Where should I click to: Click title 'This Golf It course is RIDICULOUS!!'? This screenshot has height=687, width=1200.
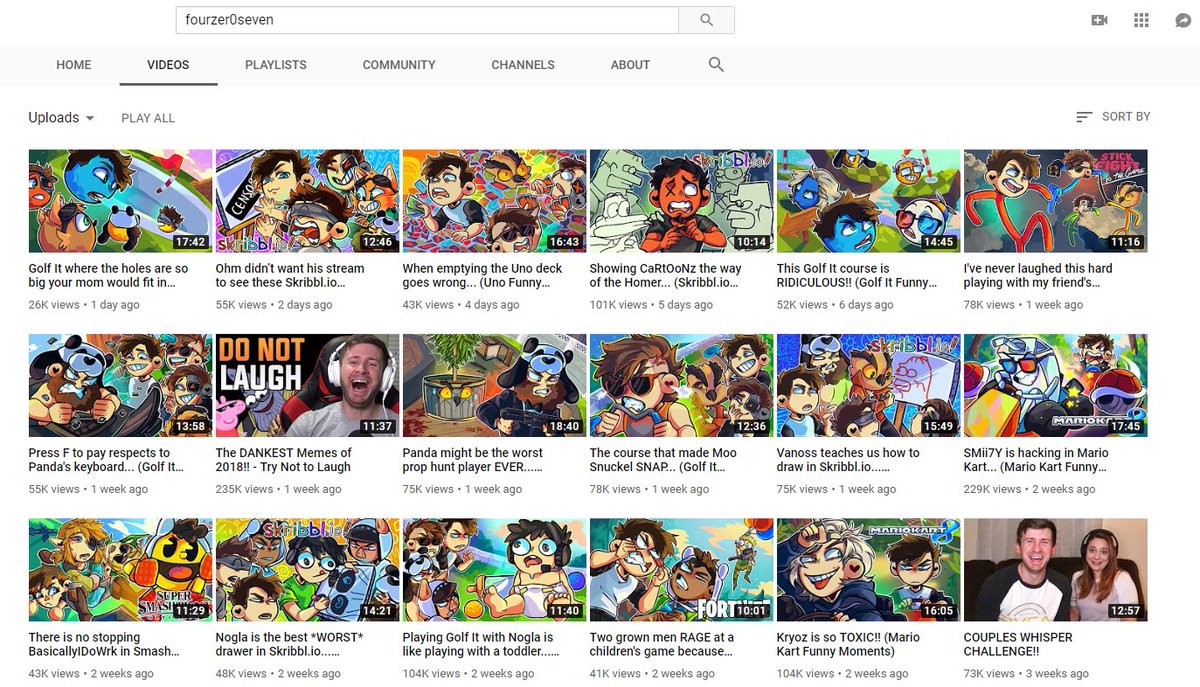click(x=857, y=276)
